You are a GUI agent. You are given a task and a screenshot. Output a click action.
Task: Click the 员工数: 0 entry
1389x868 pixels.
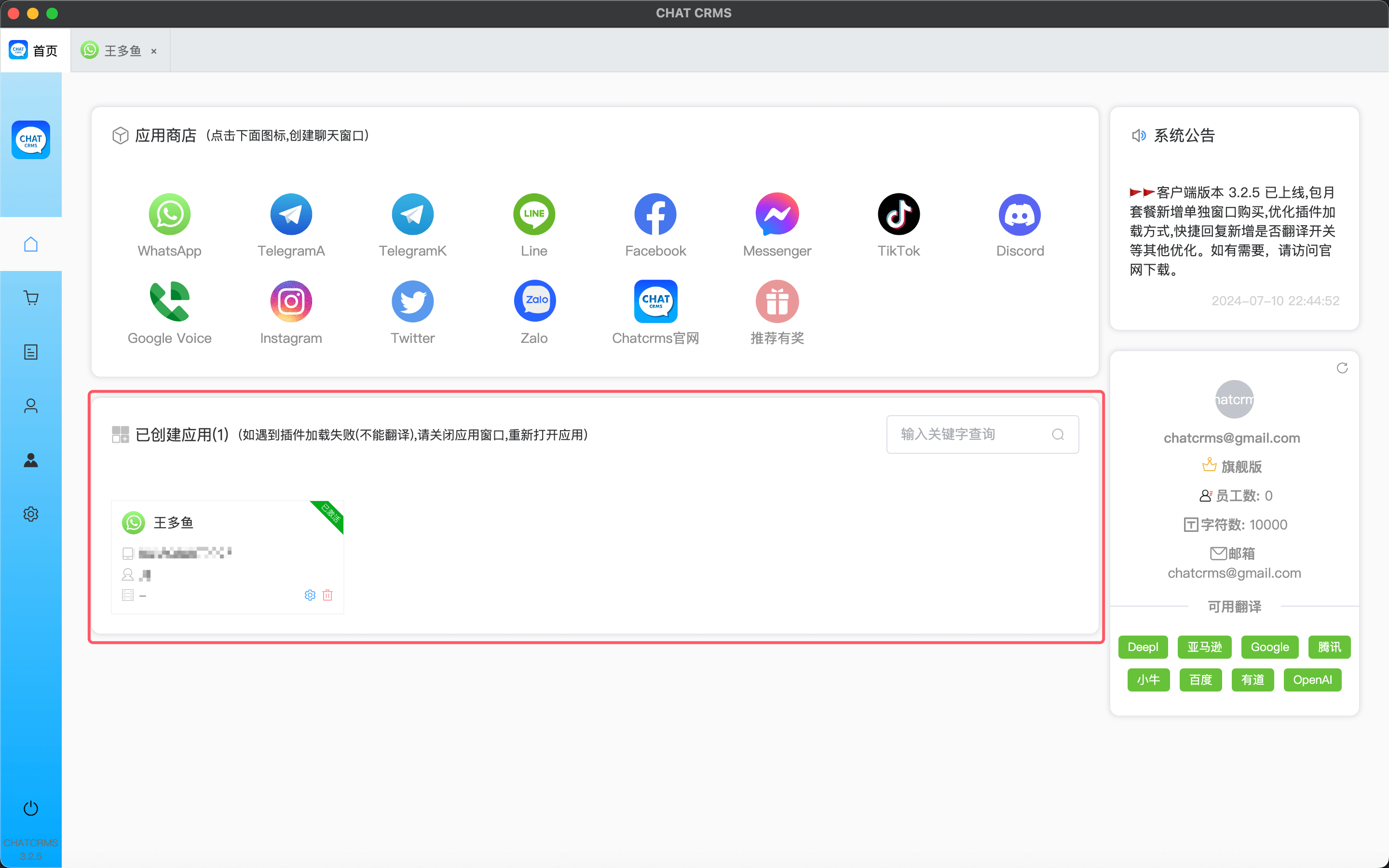tap(1236, 495)
